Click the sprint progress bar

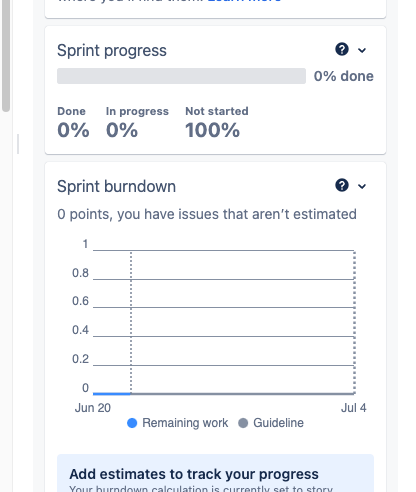click(x=181, y=76)
